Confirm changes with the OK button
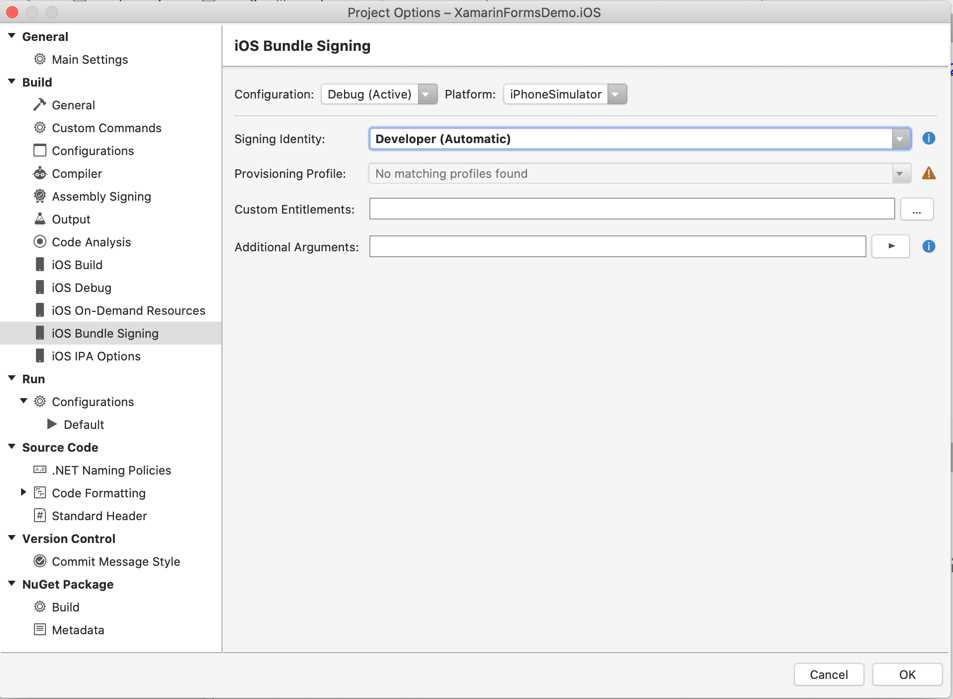The image size is (953, 699). click(x=906, y=674)
